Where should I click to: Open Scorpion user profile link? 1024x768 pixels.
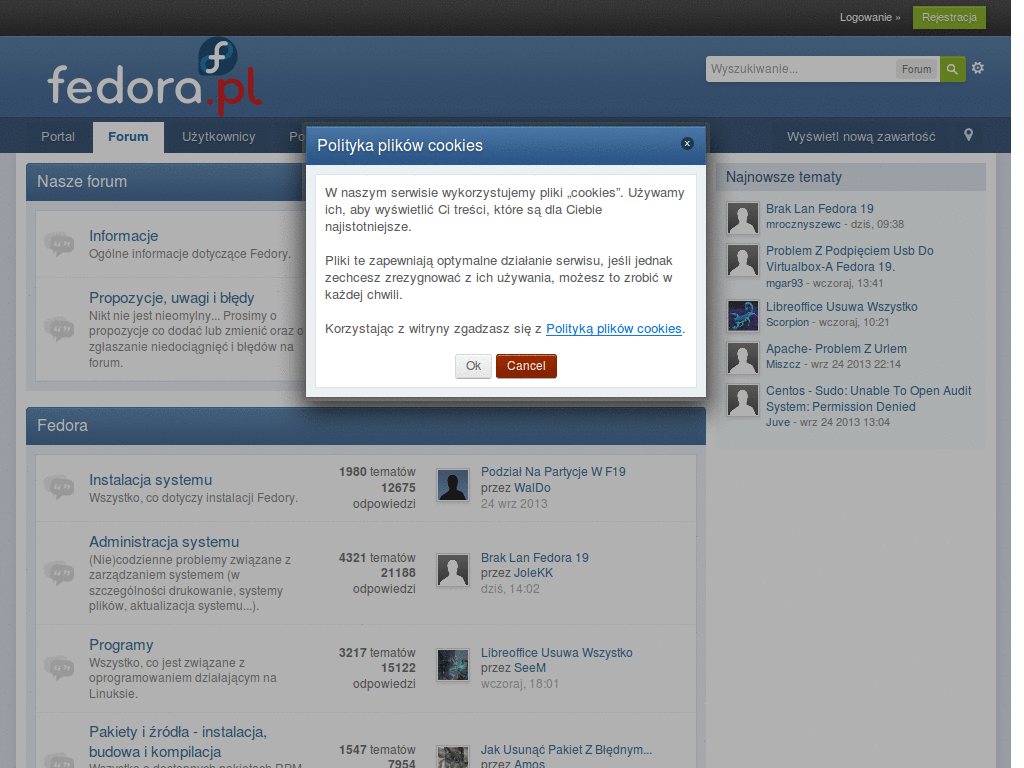787,323
